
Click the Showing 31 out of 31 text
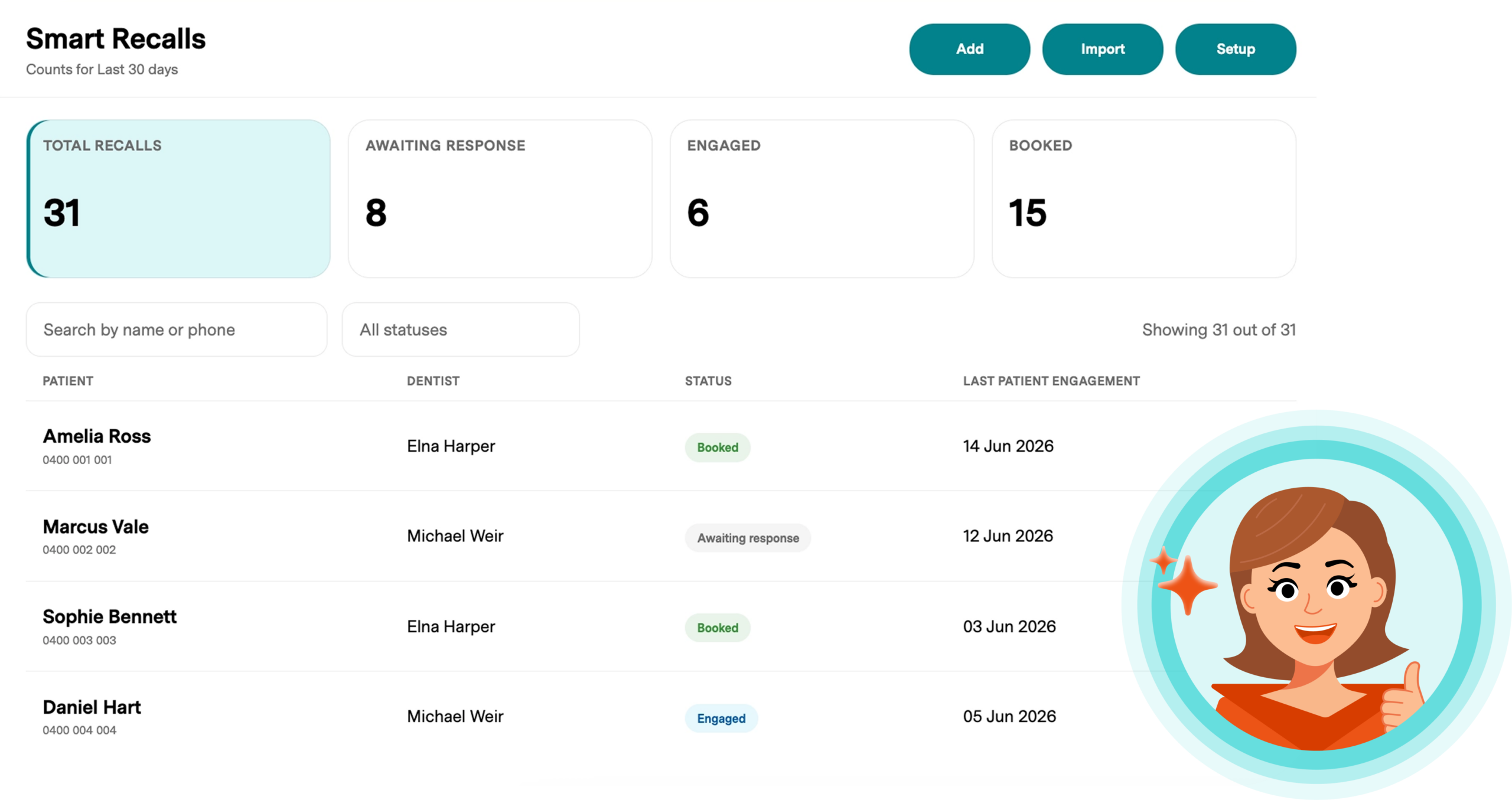click(1219, 329)
